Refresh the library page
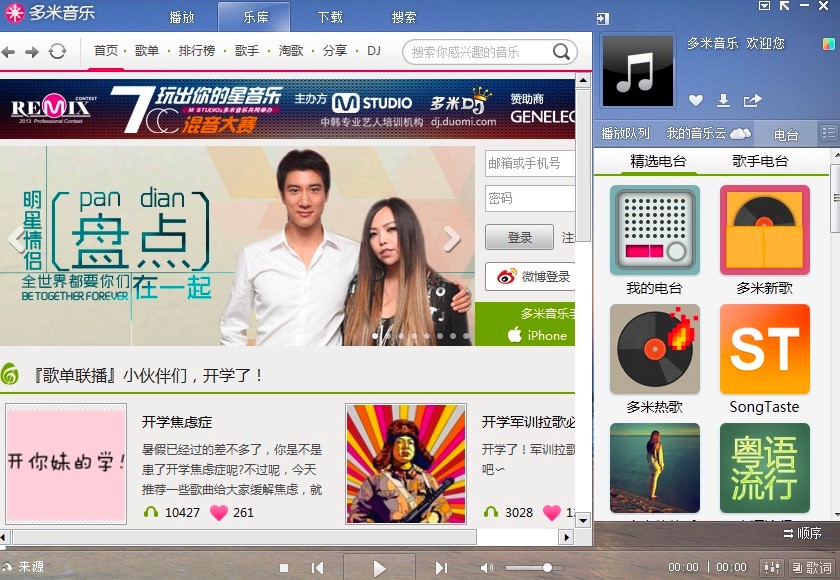 57,51
